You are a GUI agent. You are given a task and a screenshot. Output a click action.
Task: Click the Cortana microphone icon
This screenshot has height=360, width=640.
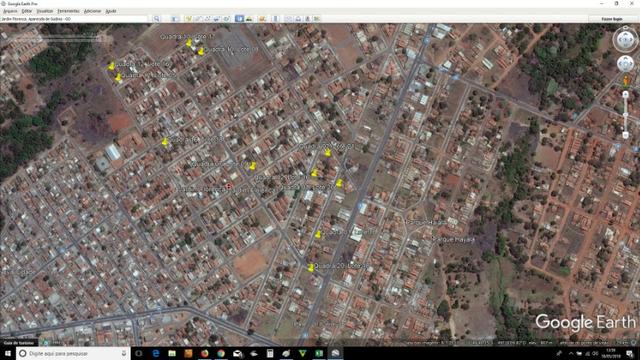click(x=124, y=353)
